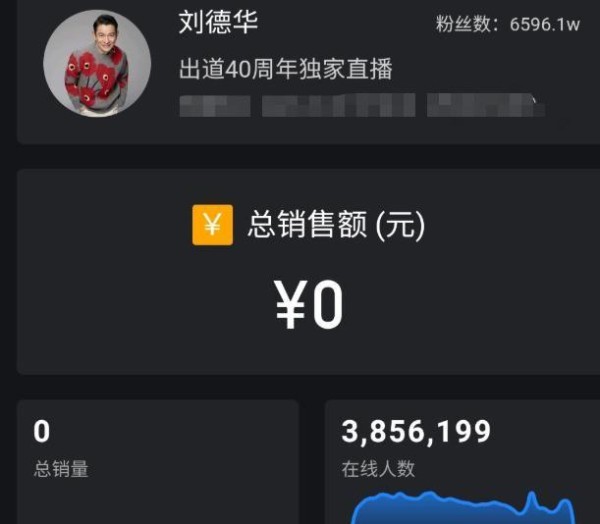600x524 pixels.
Task: Select the 总销售额 (元) heading
Action: tap(336, 224)
